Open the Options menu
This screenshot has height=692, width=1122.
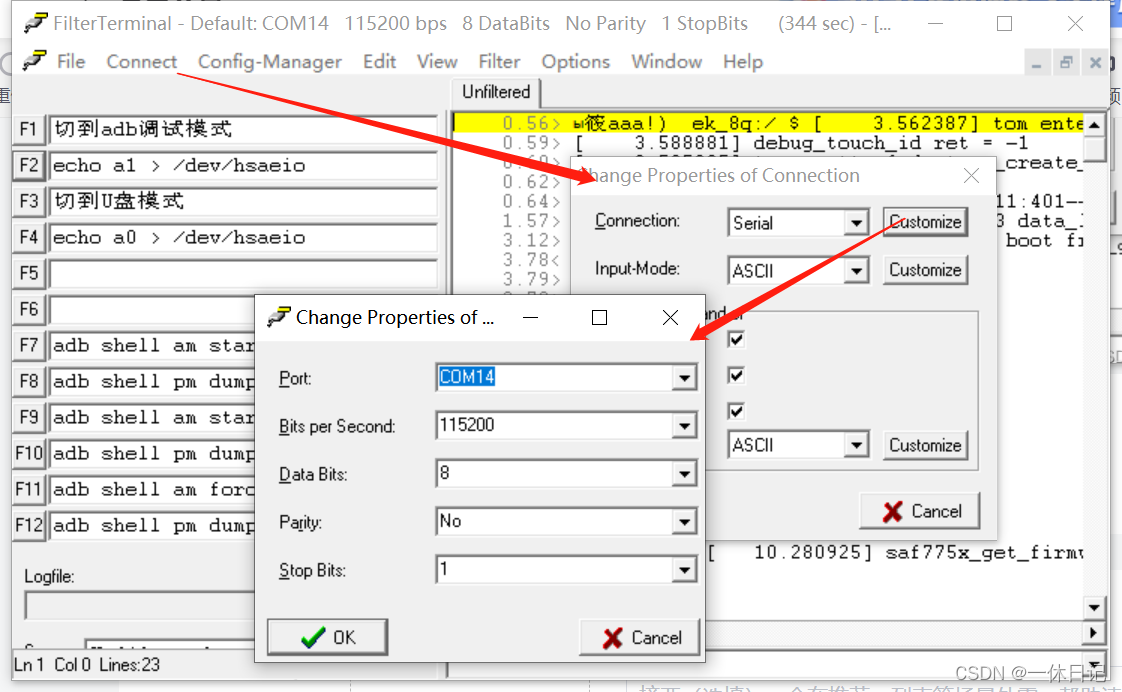[575, 62]
